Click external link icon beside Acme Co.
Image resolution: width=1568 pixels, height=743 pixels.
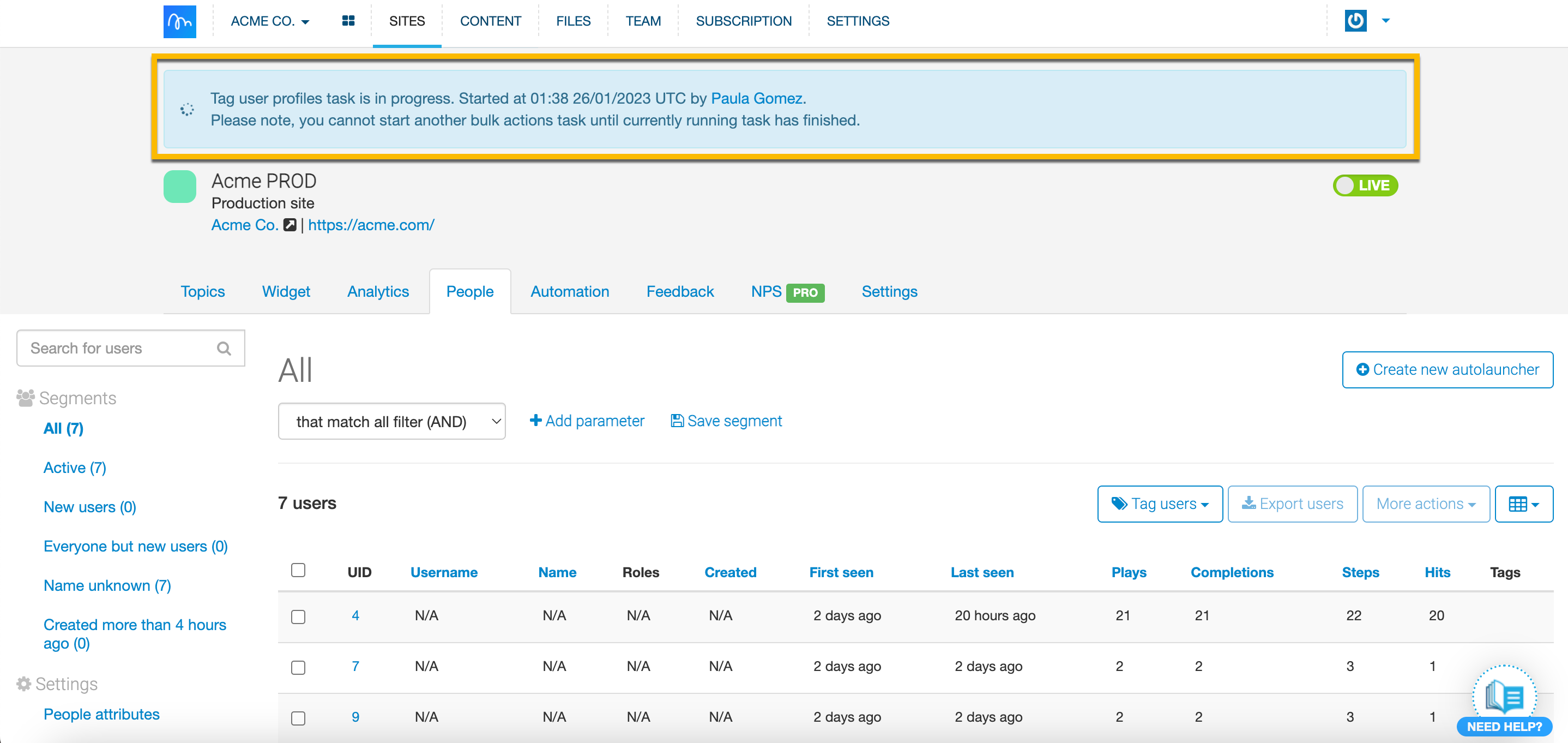(x=291, y=225)
